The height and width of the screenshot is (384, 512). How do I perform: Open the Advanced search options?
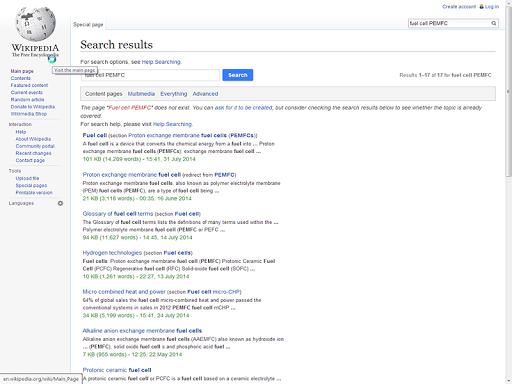pos(205,94)
